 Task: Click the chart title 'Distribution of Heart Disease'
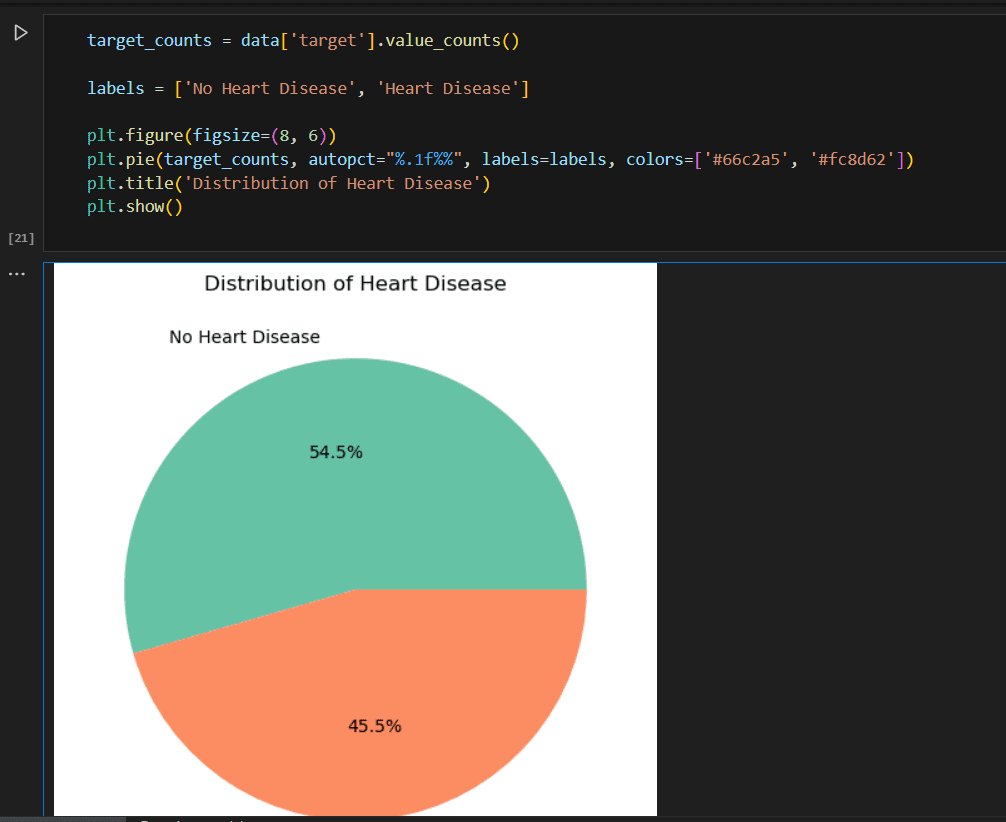(x=355, y=284)
